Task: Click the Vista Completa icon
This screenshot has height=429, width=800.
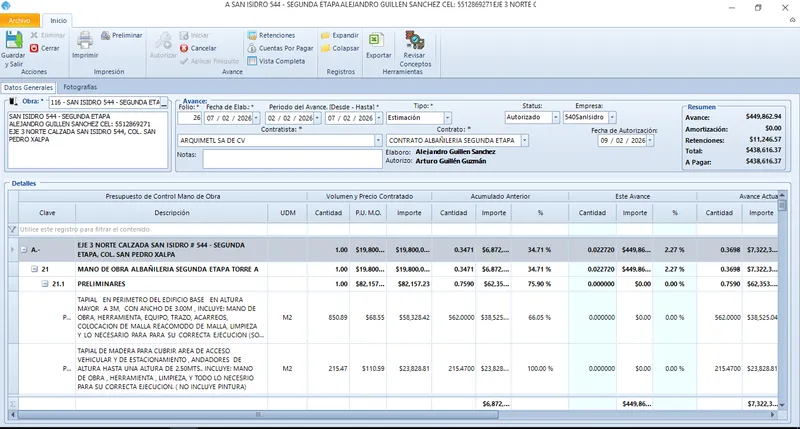Action: tap(252, 61)
